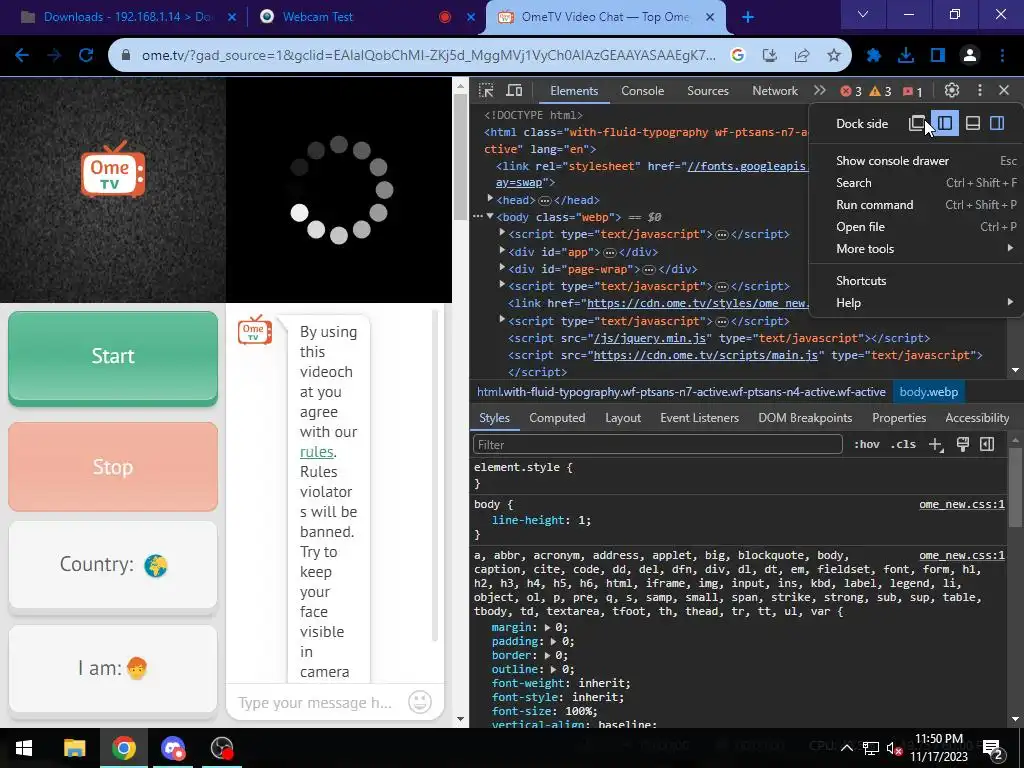This screenshot has height=768, width=1024.
Task: Expand the head element node
Action: (490, 199)
